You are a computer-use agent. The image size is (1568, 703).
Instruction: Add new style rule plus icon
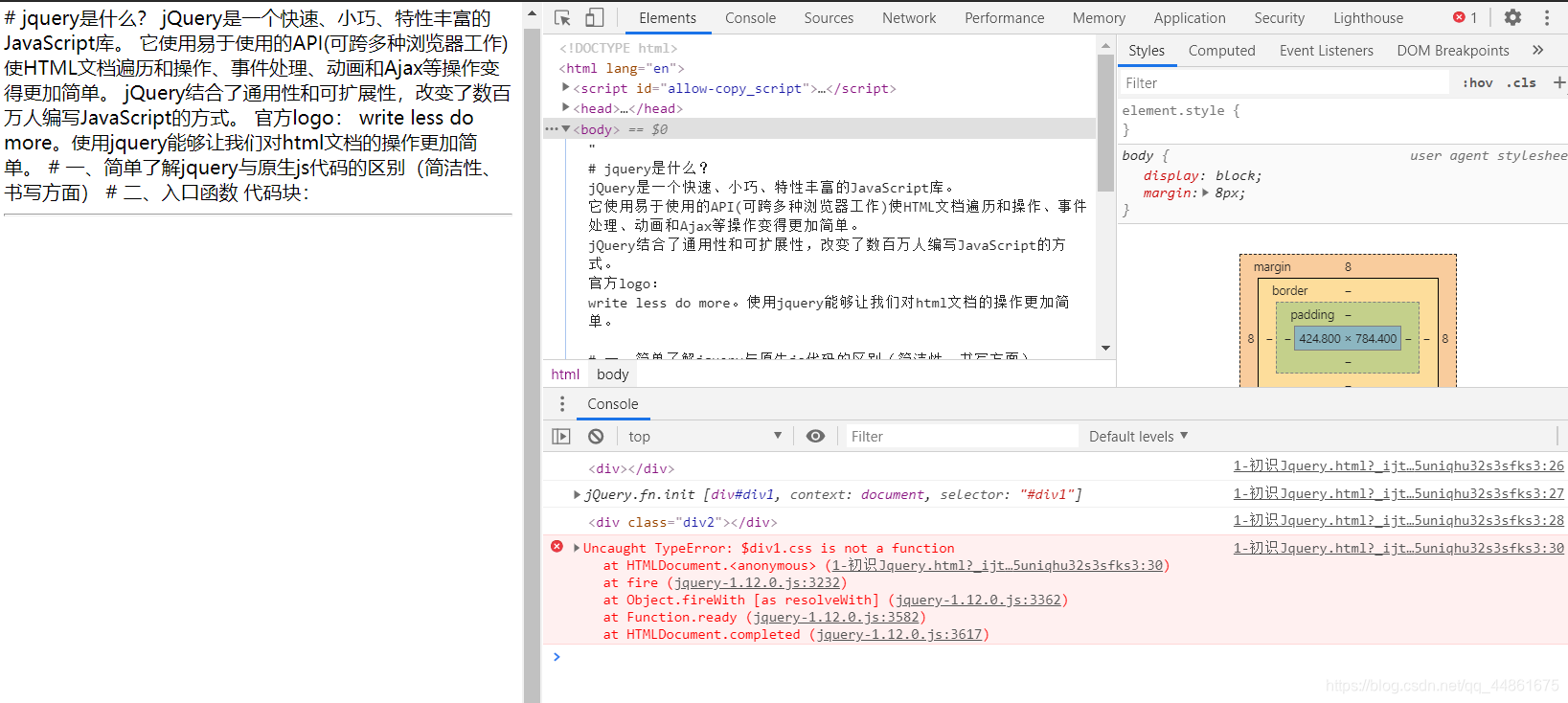[x=1558, y=83]
